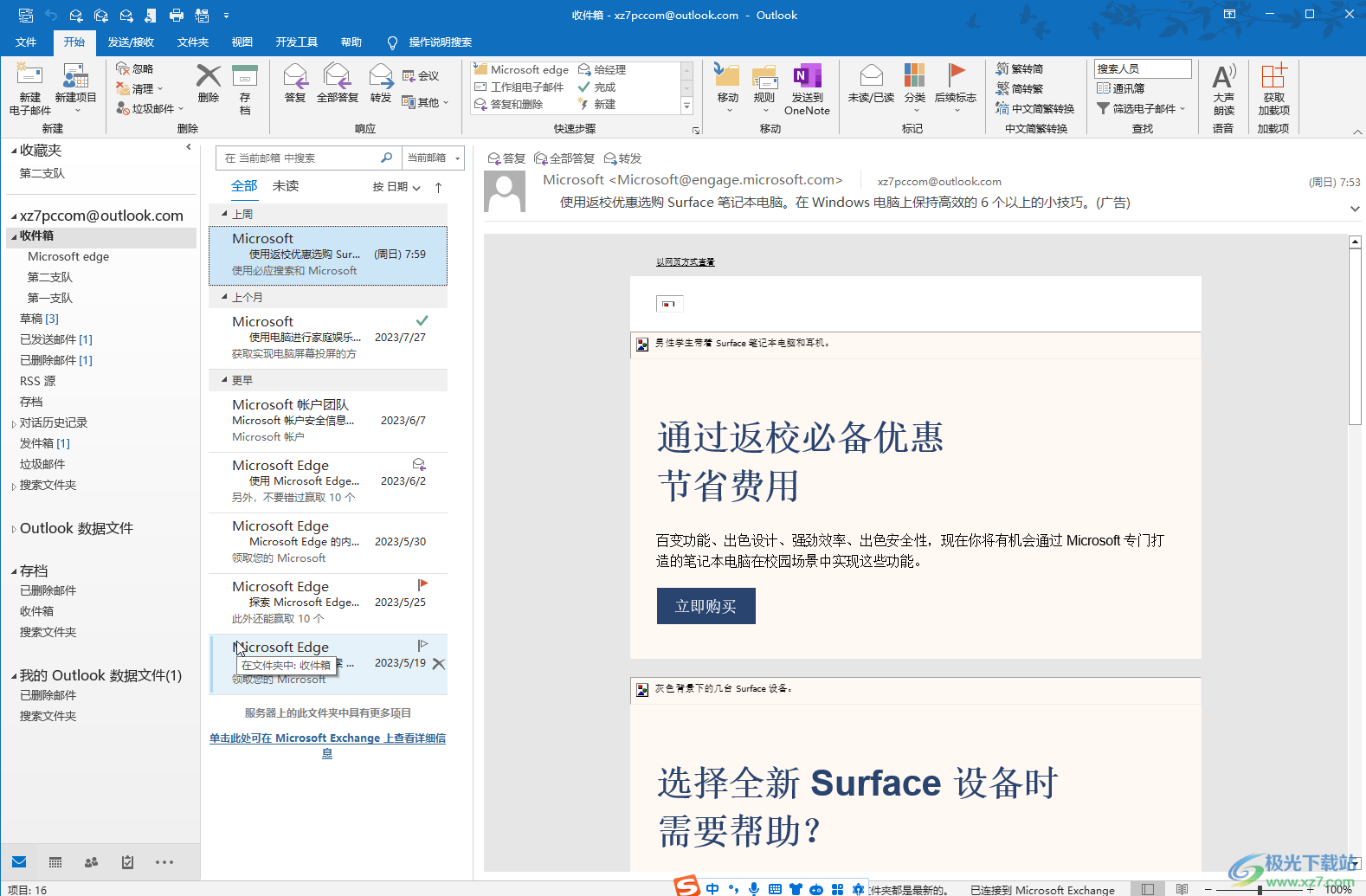Reverse sort order with the up arrow
This screenshot has width=1366, height=896.
pyautogui.click(x=438, y=187)
